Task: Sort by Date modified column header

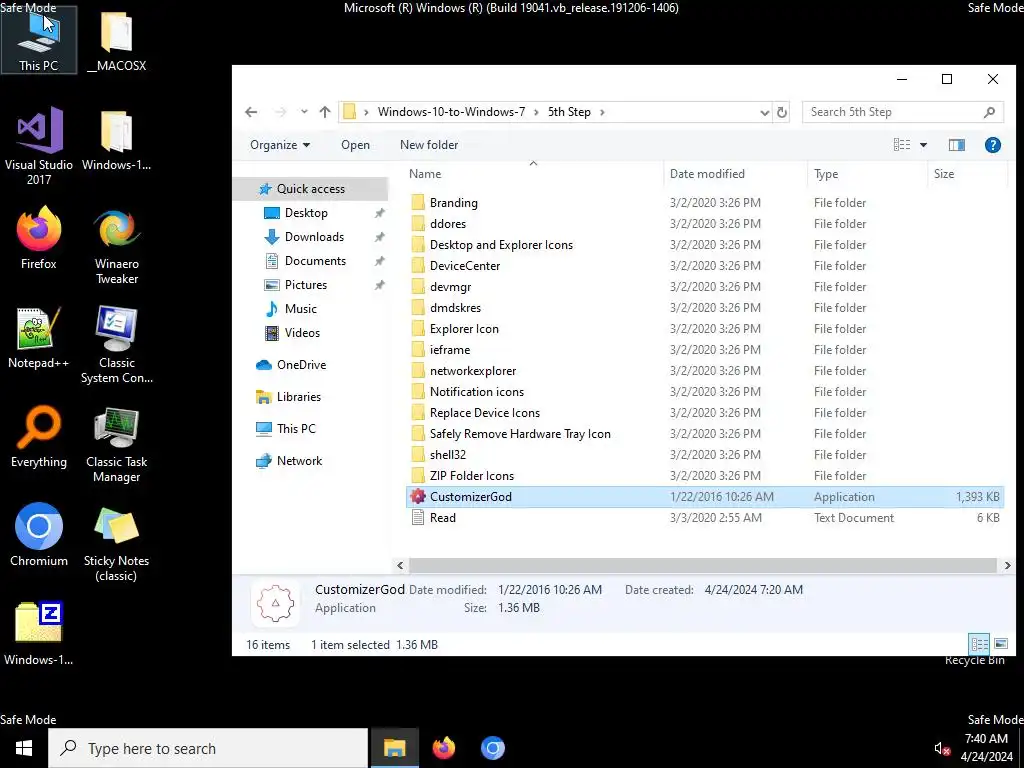Action: coord(735,174)
